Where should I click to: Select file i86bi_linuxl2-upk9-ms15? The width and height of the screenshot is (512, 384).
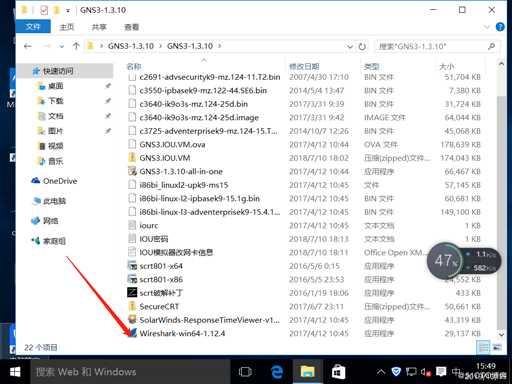184,185
